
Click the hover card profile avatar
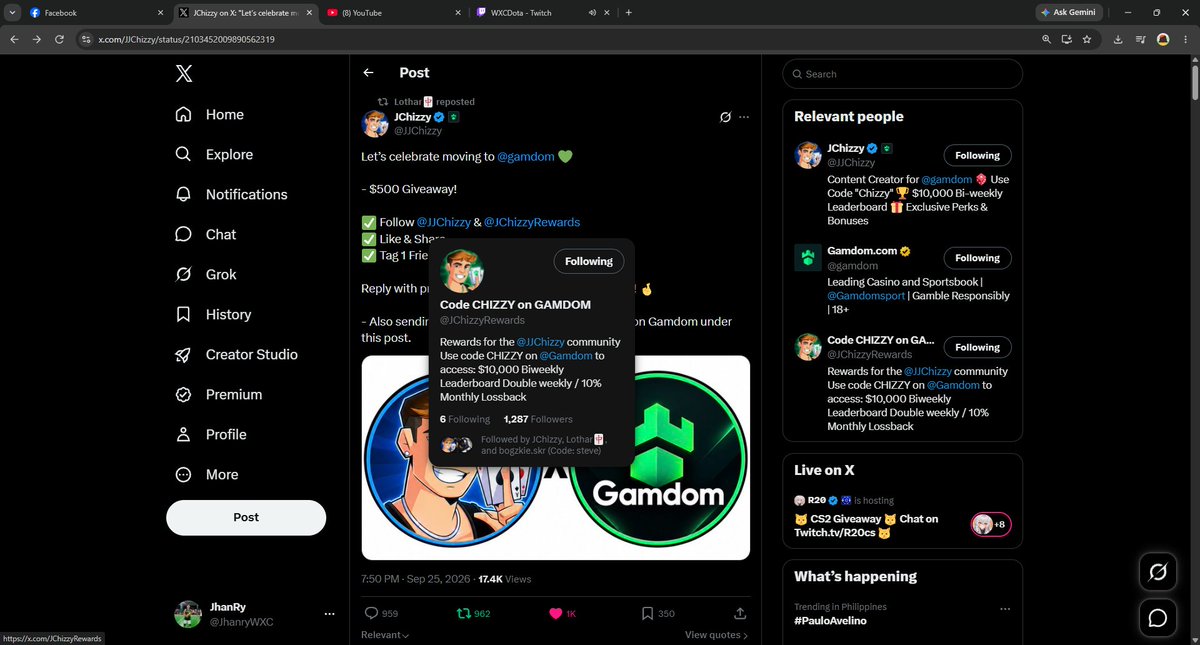pyautogui.click(x=463, y=270)
